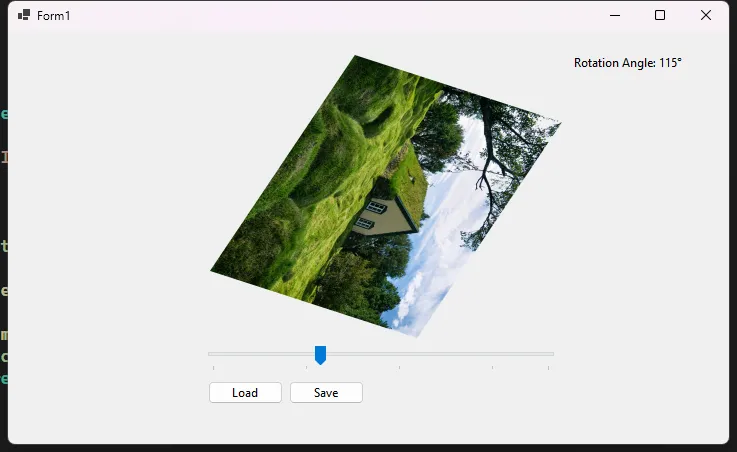Minimize the Form1 window
This screenshot has width=737, height=452.
tap(613, 15)
